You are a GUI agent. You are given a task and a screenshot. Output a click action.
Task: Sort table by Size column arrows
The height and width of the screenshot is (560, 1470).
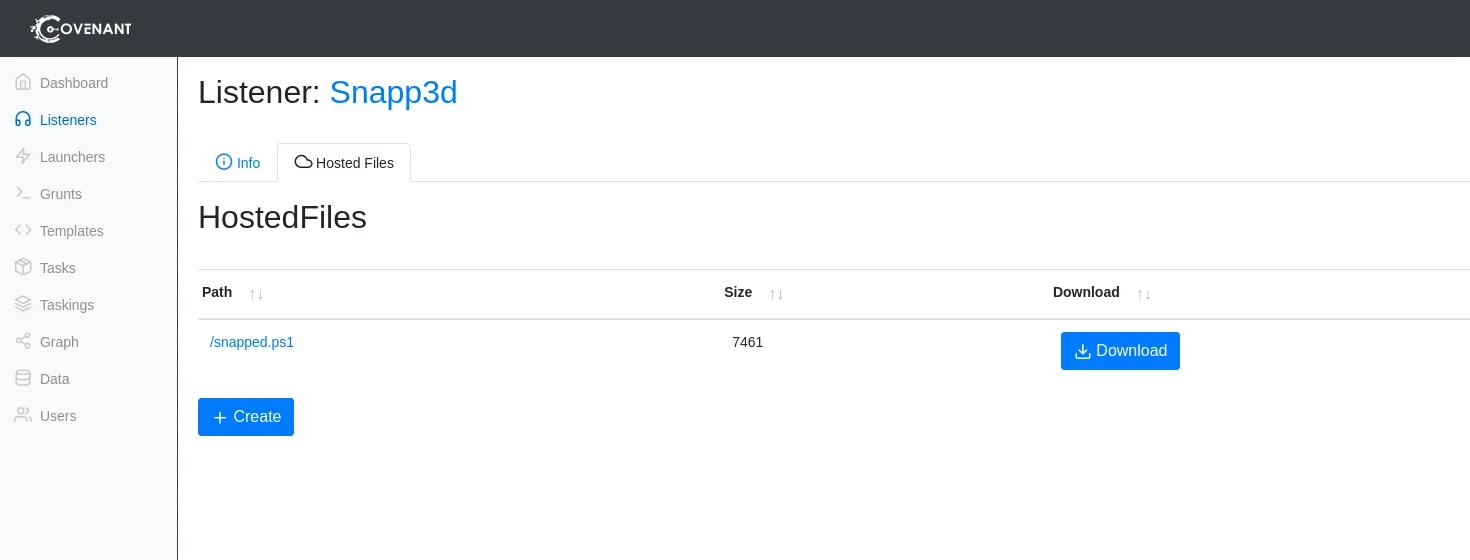[x=776, y=294]
